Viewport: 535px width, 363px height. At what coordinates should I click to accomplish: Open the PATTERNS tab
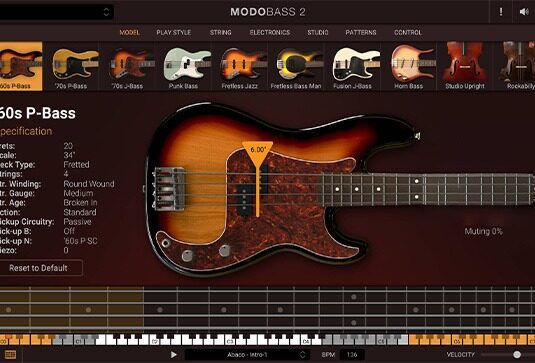(x=361, y=32)
